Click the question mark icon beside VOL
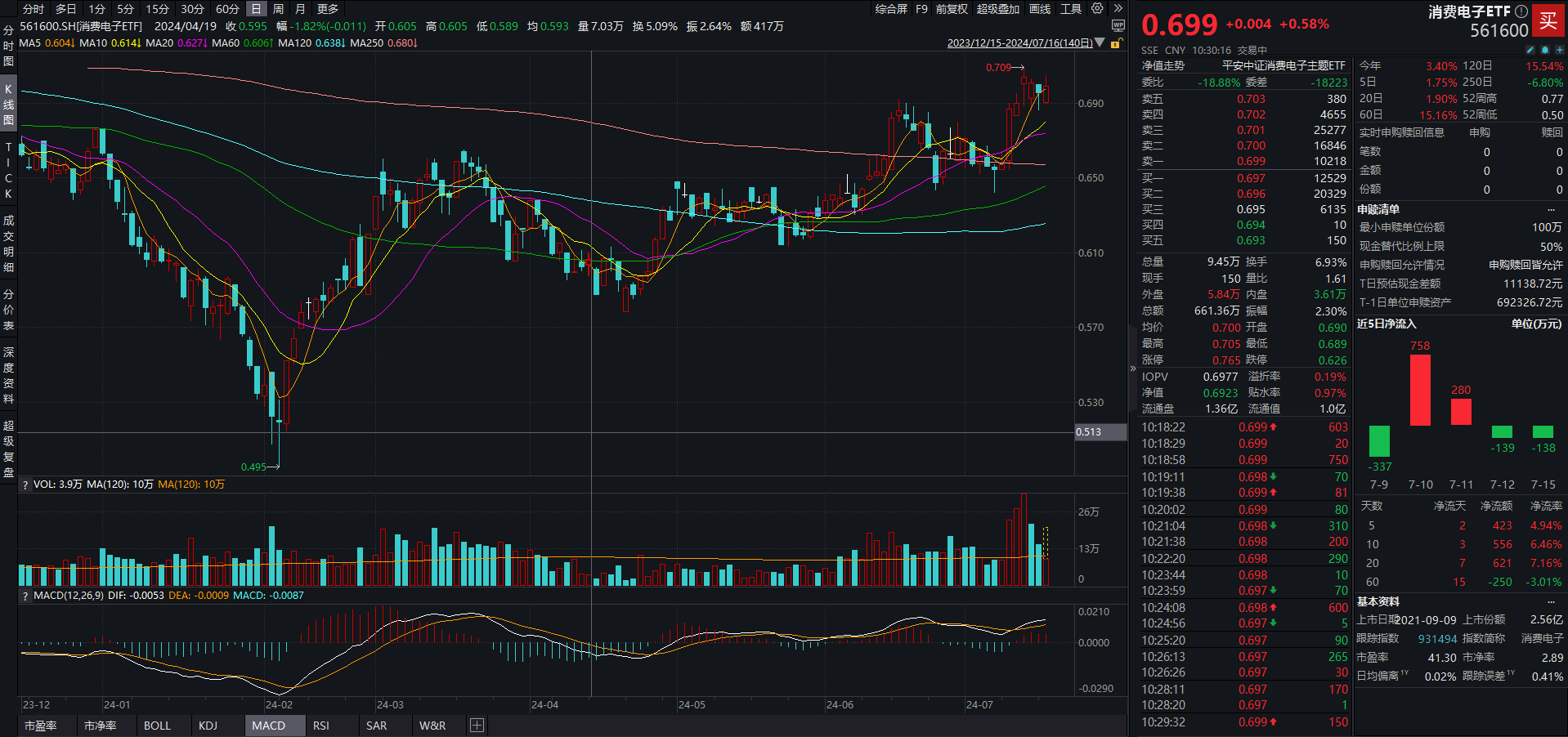Viewport: 1568px width, 737px height. [x=25, y=484]
